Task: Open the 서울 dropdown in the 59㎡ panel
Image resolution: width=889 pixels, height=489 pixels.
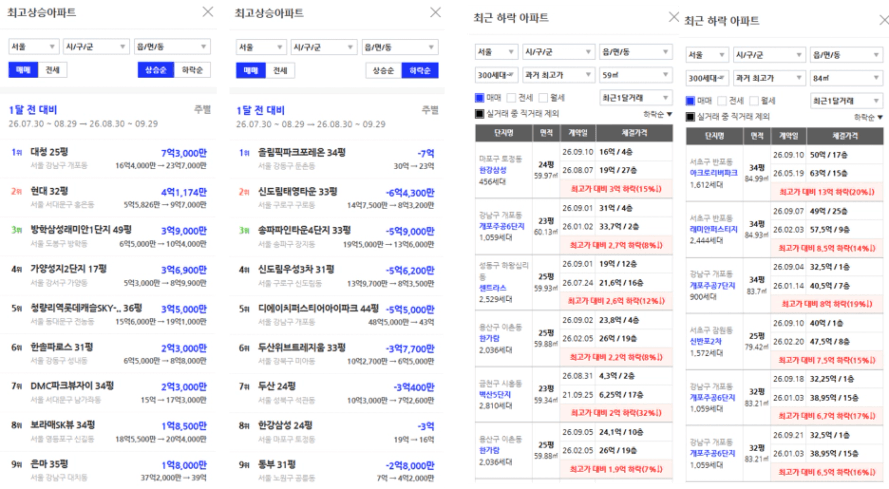Action: 496,52
